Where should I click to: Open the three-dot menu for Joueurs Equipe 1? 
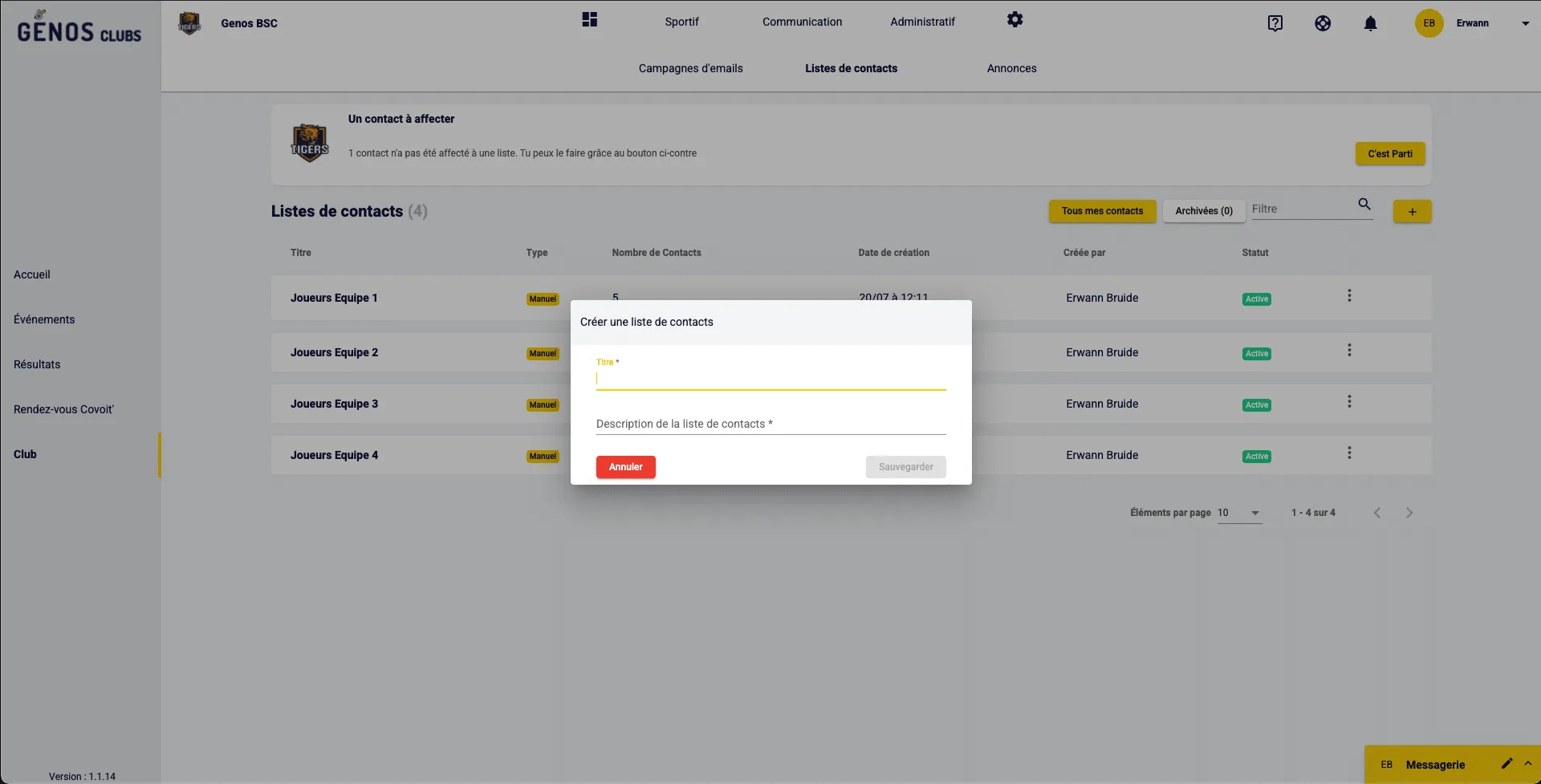(1349, 296)
